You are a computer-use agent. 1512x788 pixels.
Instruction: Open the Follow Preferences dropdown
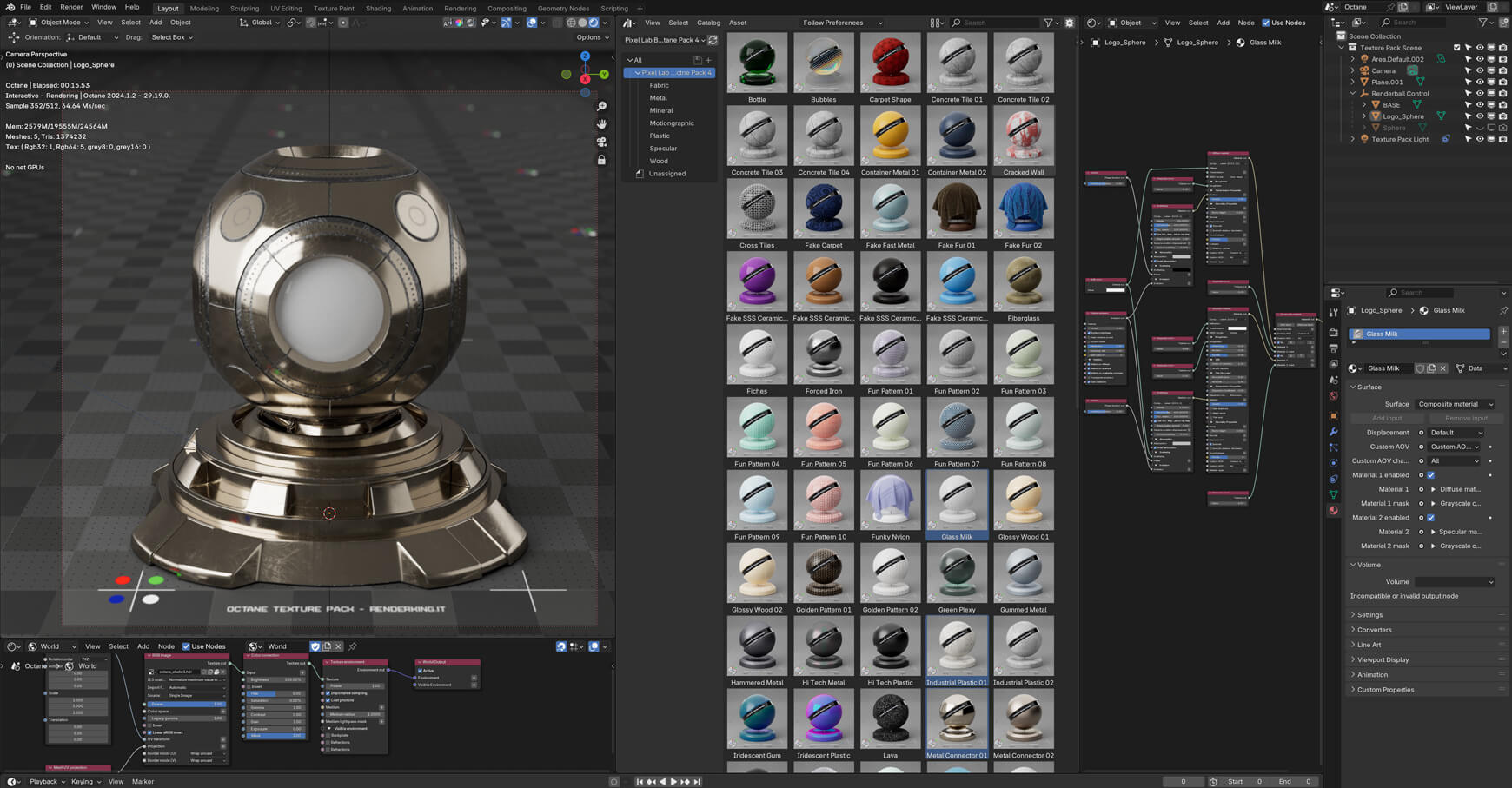coord(841,23)
